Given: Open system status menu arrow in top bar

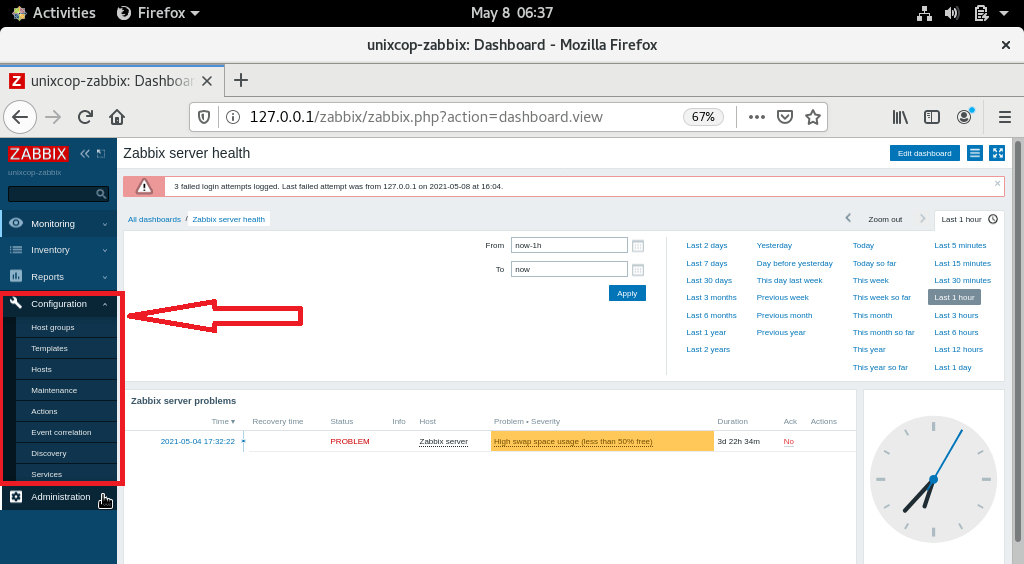Looking at the screenshot, I should [x=1004, y=13].
